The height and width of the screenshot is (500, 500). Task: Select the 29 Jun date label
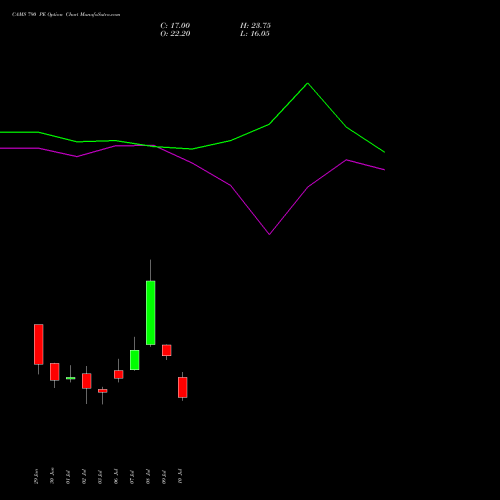[x=36, y=476]
